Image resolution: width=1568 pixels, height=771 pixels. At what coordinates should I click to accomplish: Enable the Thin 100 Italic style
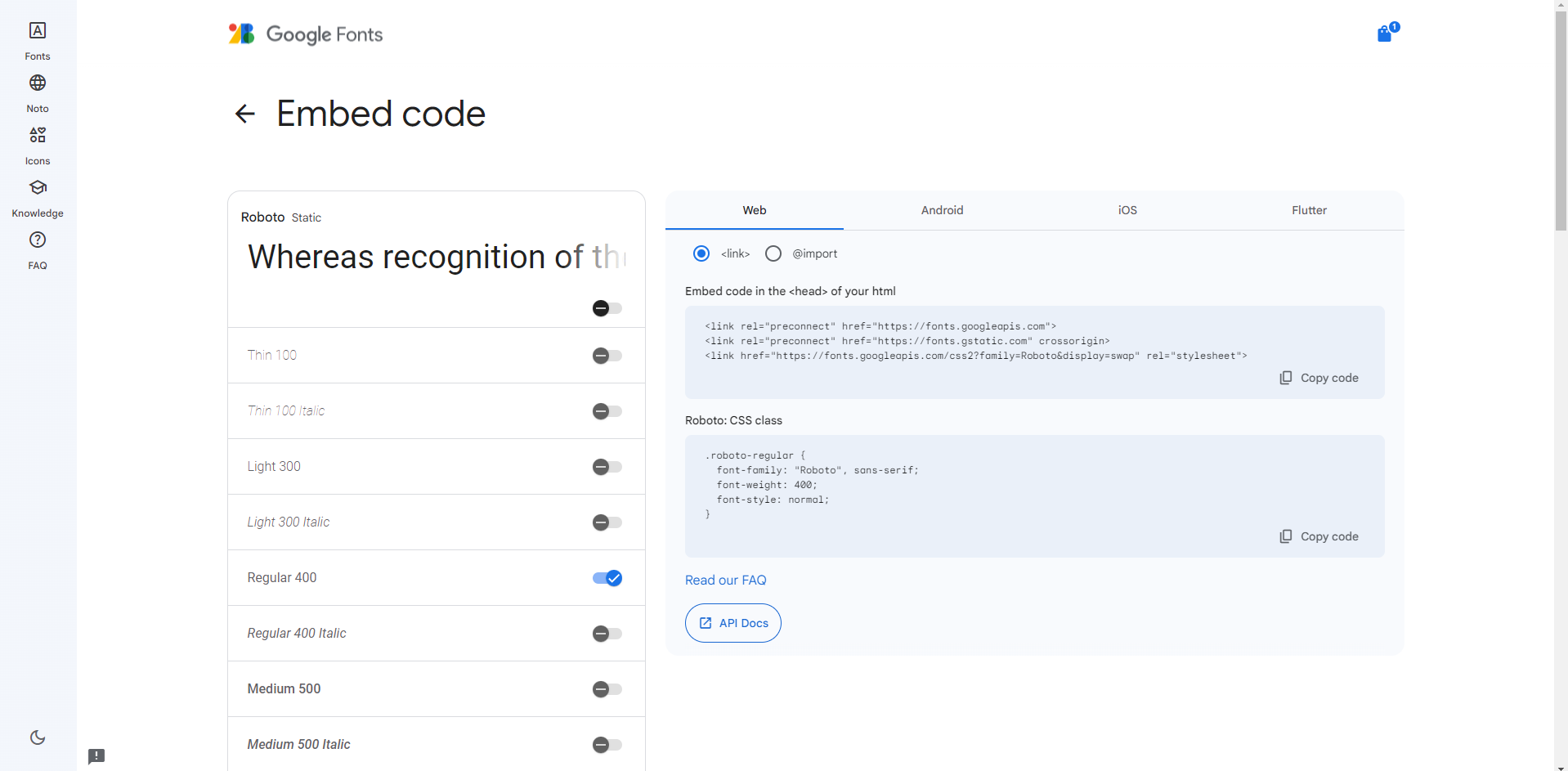[x=607, y=411]
